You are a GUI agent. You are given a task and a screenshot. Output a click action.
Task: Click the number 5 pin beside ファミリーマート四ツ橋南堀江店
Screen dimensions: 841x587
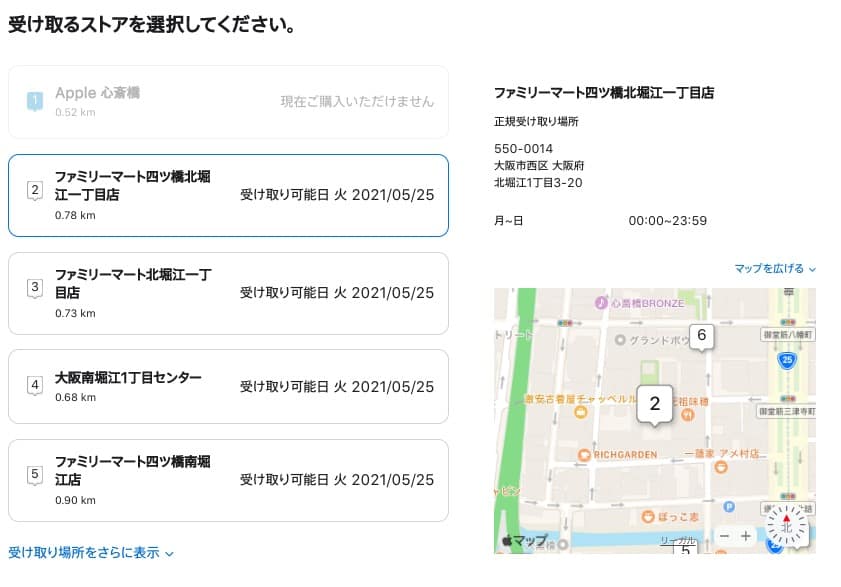click(35, 475)
